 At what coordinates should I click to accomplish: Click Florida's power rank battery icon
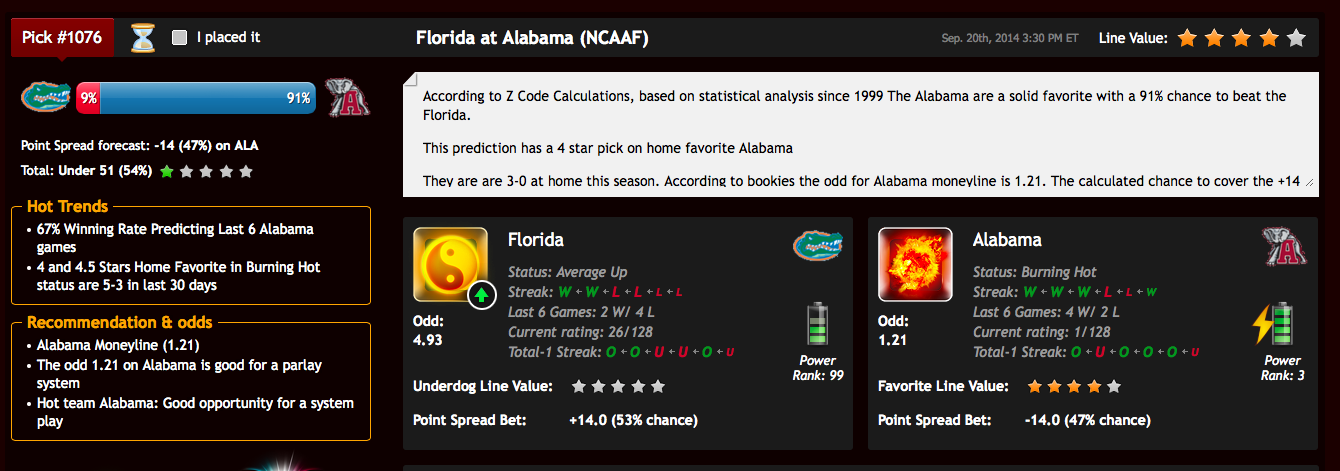pyautogui.click(x=818, y=325)
